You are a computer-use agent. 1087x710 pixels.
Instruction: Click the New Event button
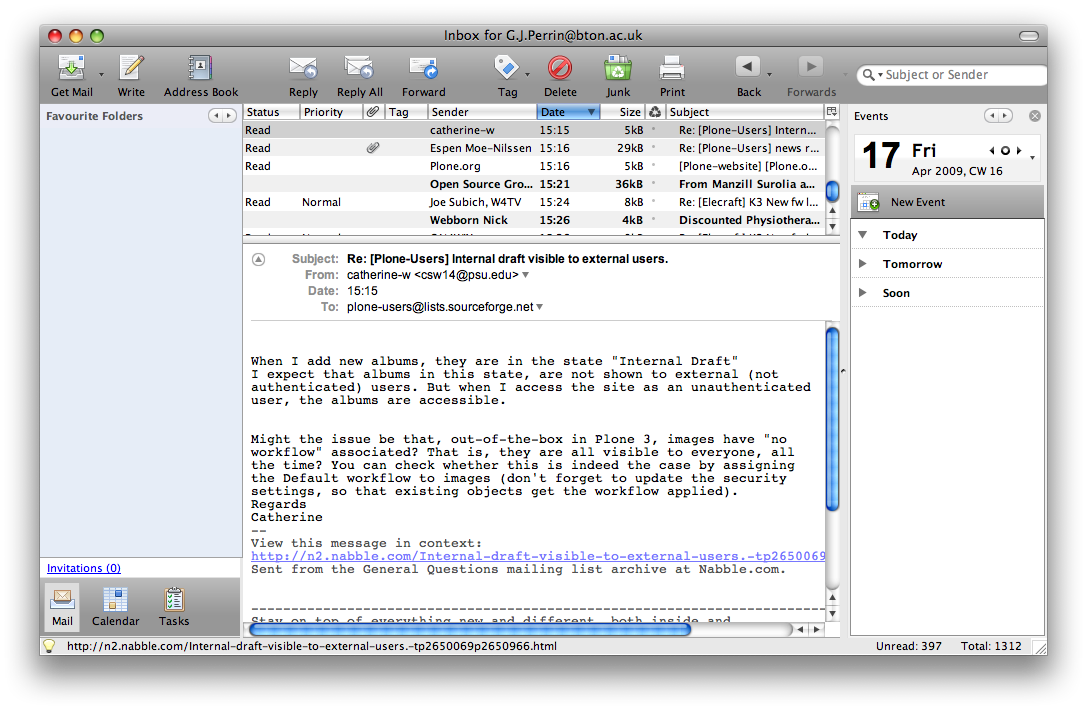917,202
